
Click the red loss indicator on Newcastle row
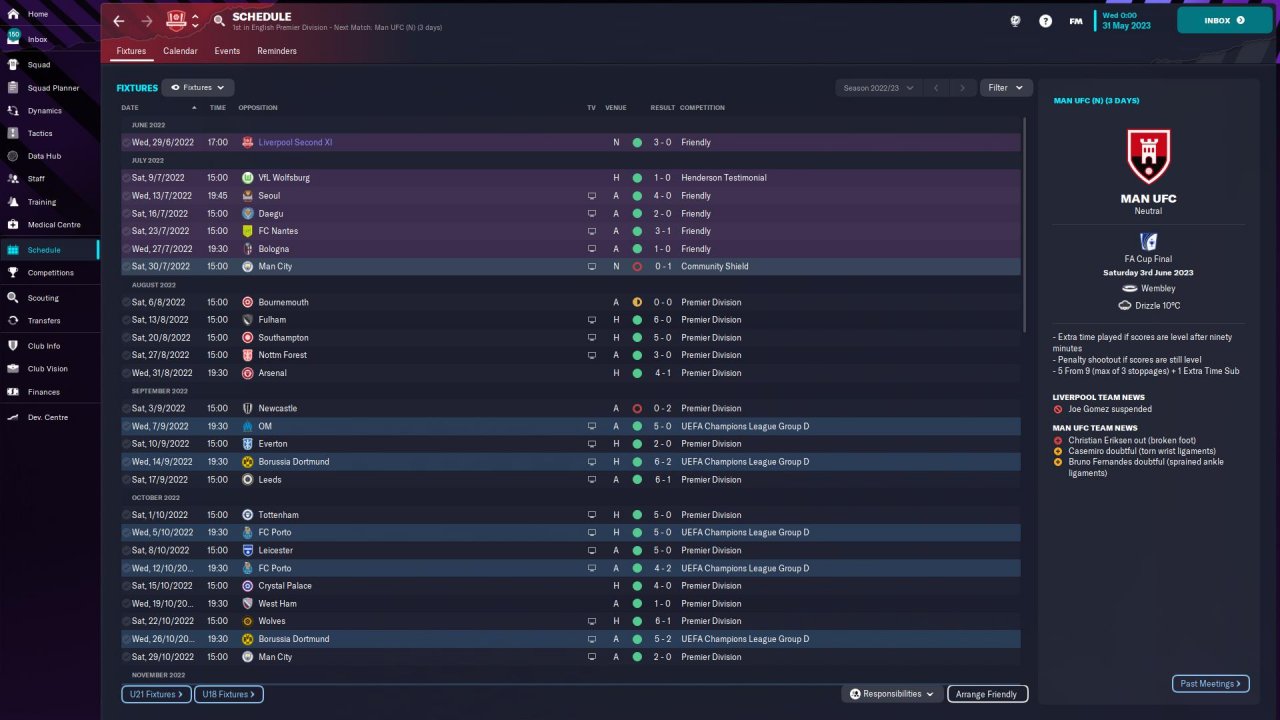[637, 408]
